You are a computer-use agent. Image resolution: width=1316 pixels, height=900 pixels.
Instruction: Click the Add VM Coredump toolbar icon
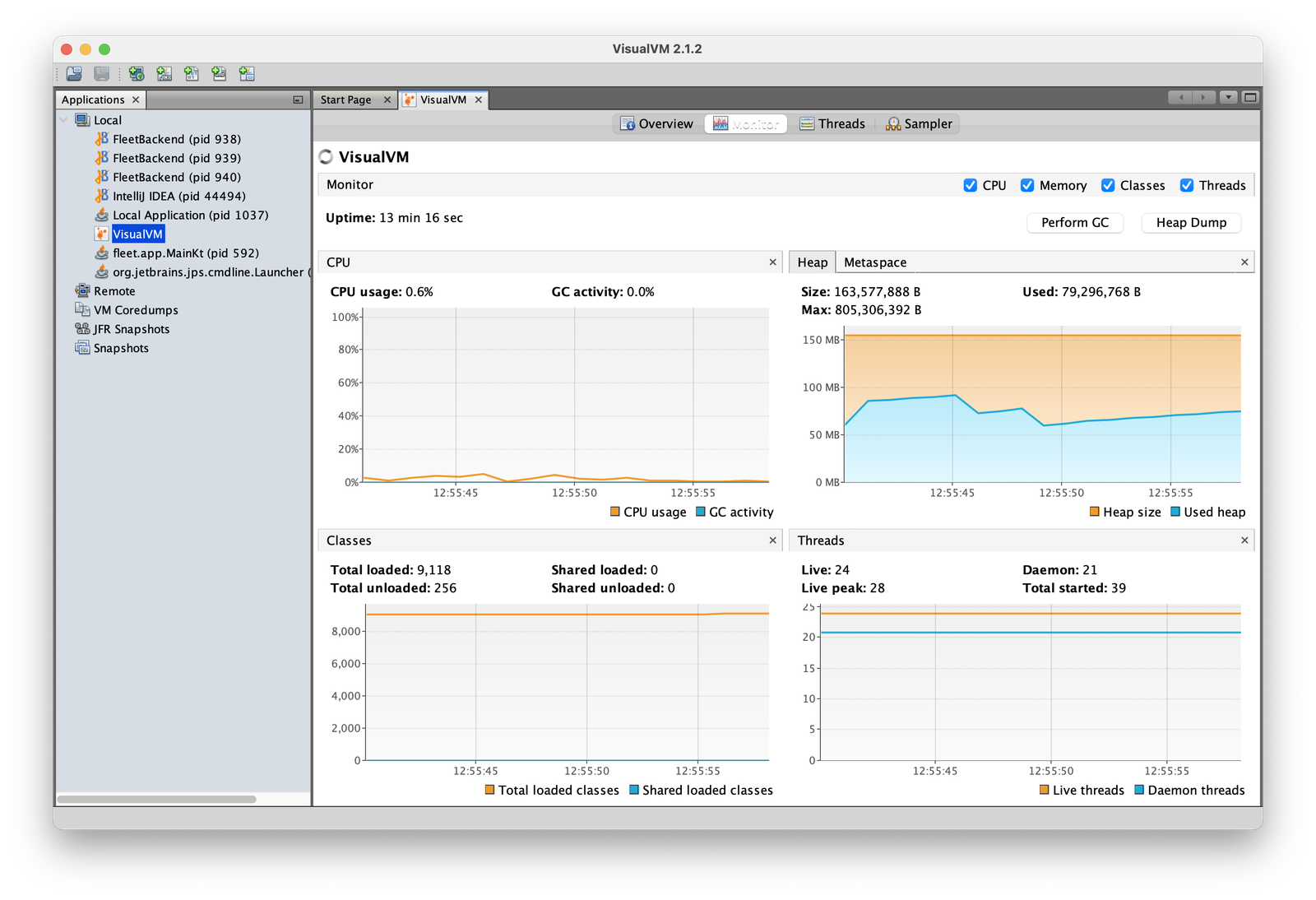192,74
